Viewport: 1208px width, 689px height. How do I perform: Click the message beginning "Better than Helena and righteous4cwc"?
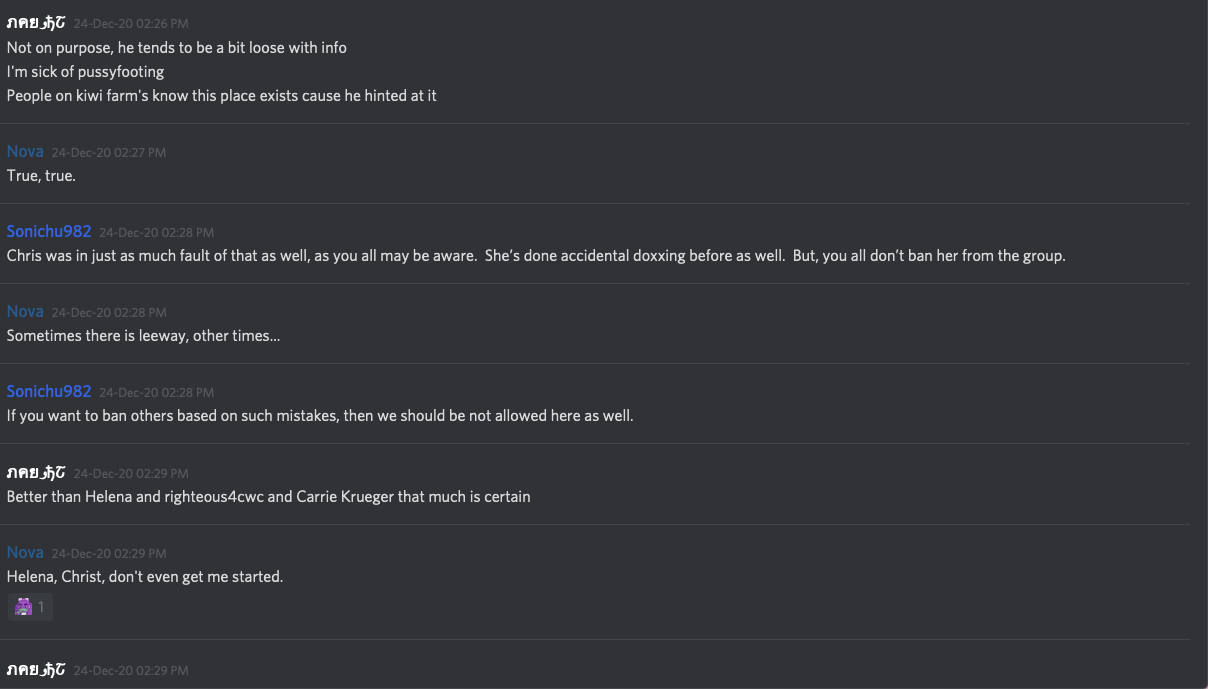[268, 496]
